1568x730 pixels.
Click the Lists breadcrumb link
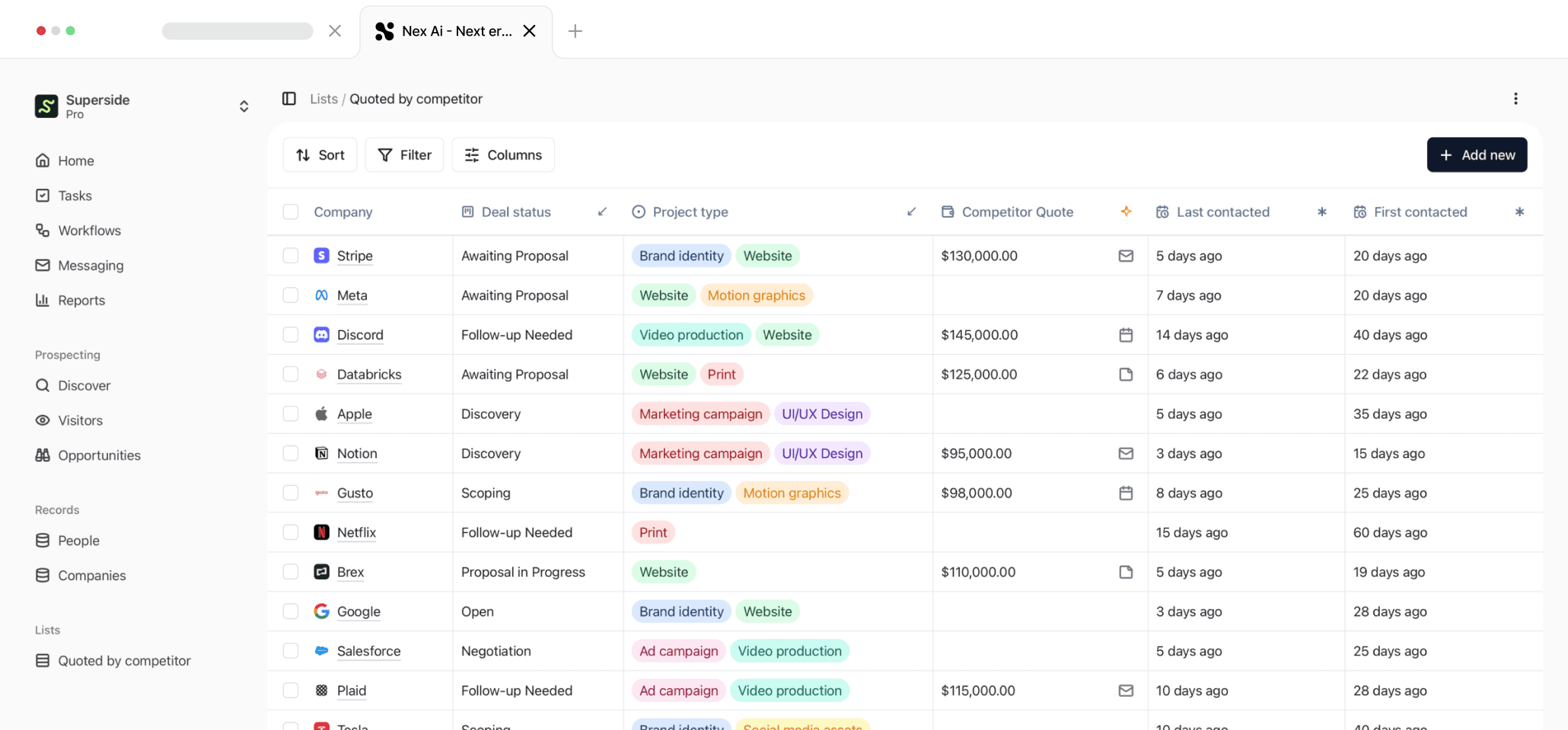pyautogui.click(x=323, y=99)
